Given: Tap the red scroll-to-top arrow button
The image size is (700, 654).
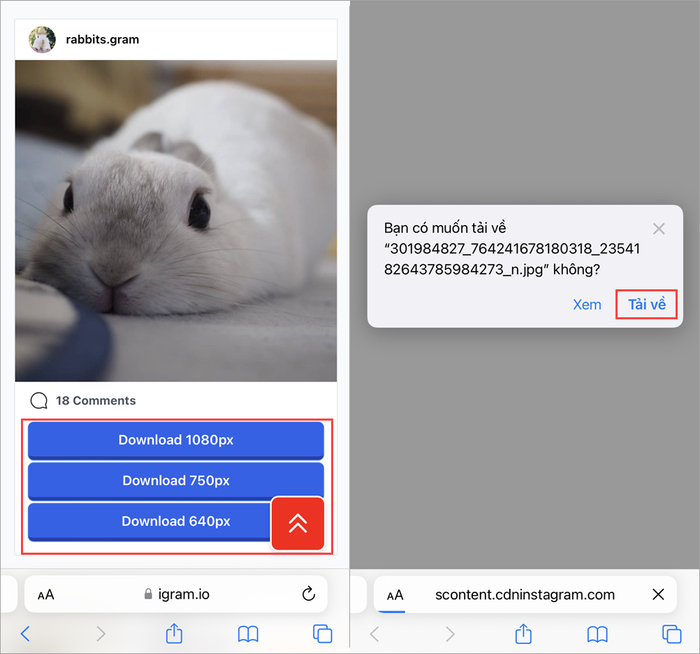Looking at the screenshot, I should pyautogui.click(x=298, y=523).
